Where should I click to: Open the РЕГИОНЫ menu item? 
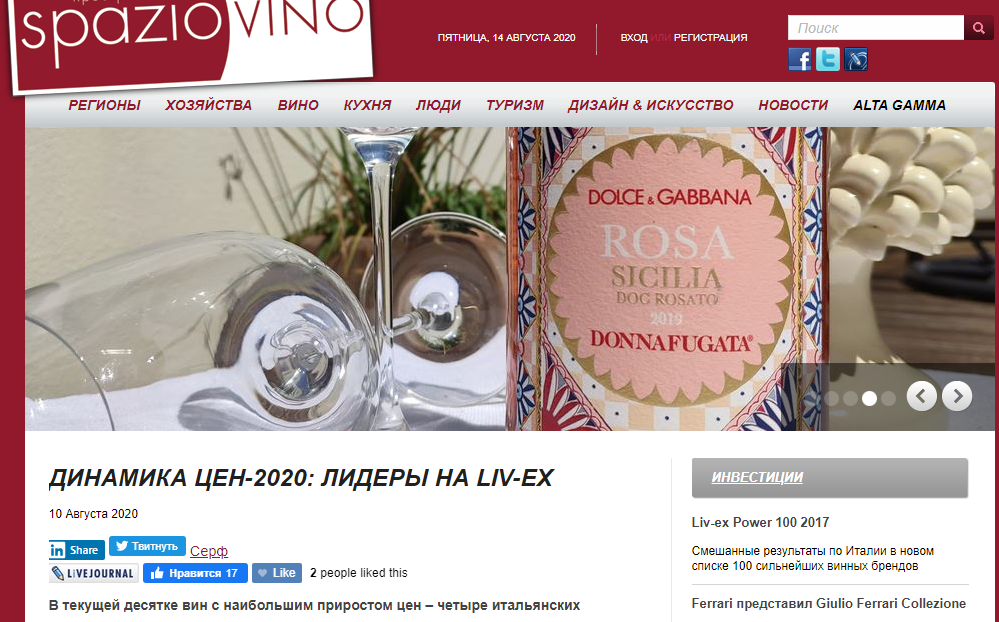[104, 105]
